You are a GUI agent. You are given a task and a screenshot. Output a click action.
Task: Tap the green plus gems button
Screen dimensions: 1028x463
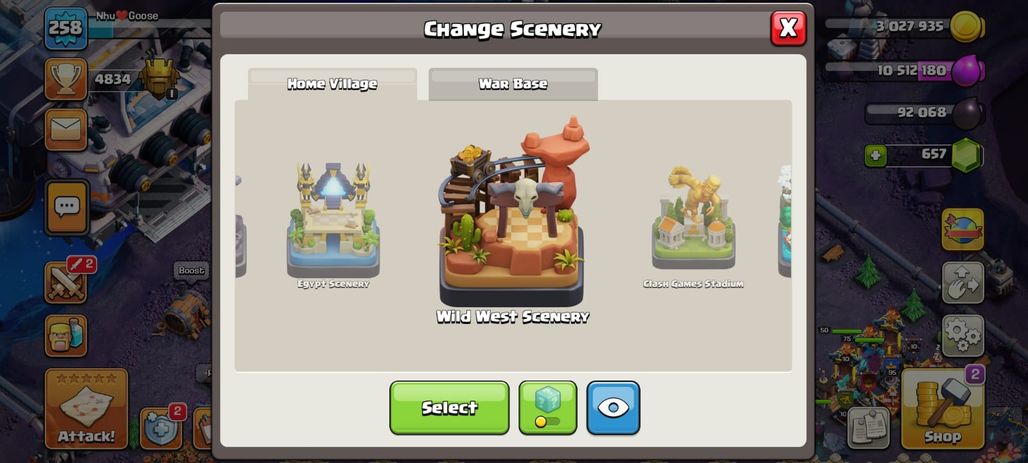875,155
